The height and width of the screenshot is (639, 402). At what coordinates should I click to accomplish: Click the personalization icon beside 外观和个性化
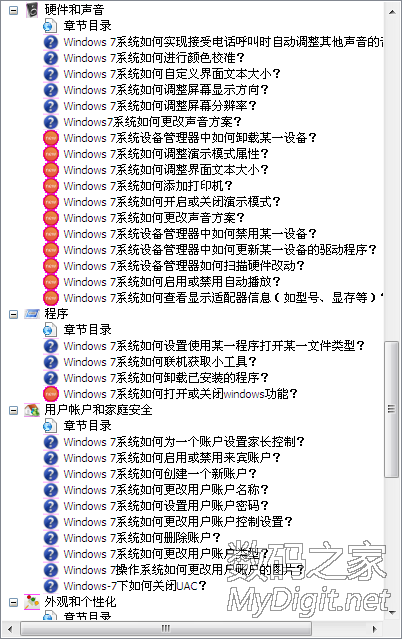tap(32, 602)
